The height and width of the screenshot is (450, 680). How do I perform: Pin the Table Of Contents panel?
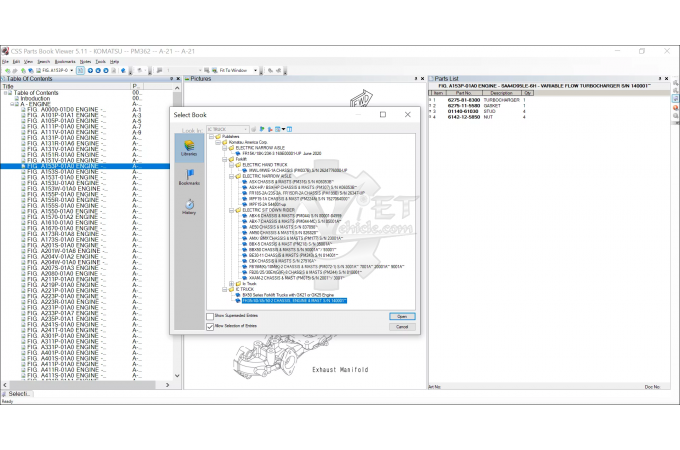[171, 79]
